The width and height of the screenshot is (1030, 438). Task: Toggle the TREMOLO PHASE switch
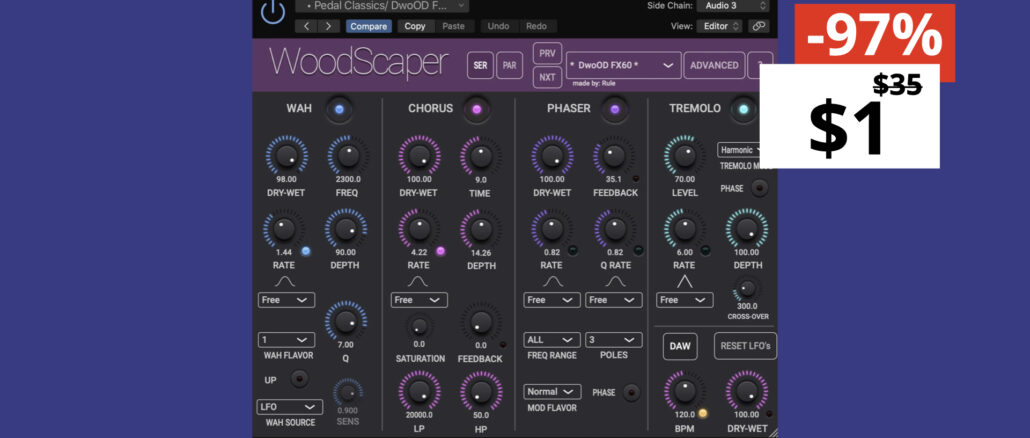tap(759, 188)
